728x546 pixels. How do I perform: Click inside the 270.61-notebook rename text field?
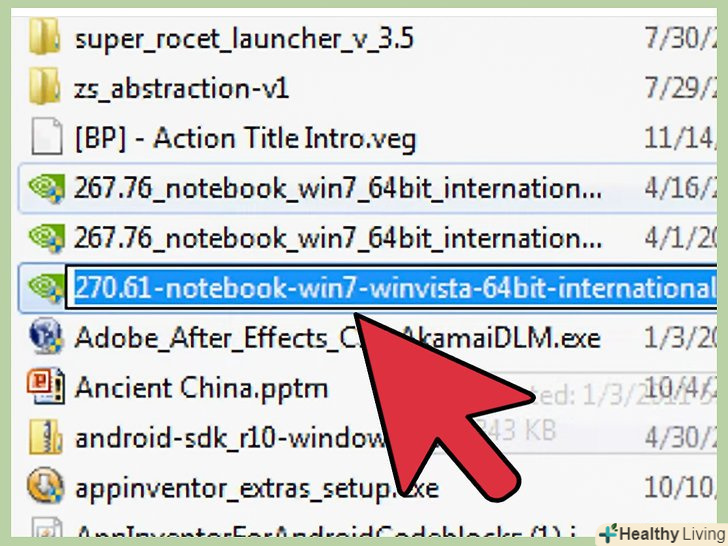pyautogui.click(x=391, y=288)
